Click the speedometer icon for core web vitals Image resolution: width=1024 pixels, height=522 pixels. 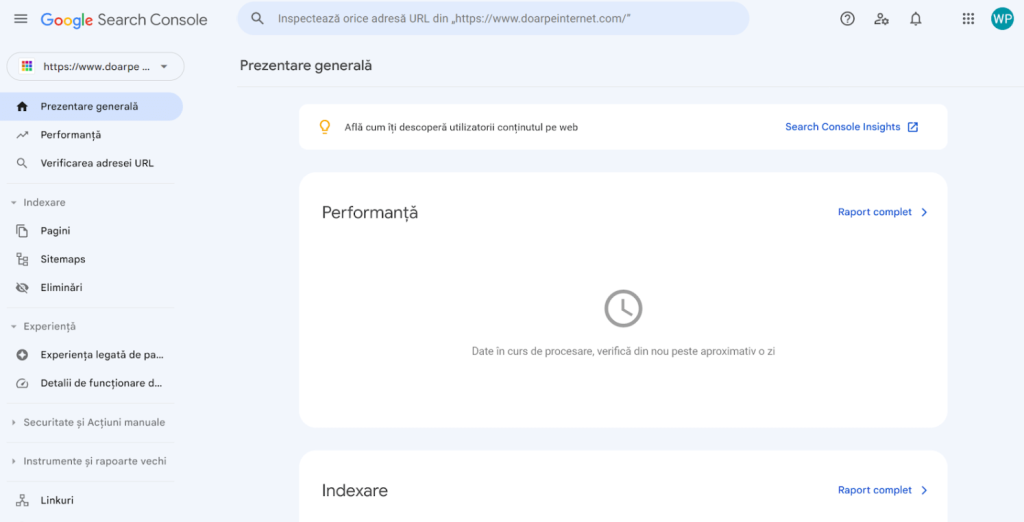[x=22, y=383]
